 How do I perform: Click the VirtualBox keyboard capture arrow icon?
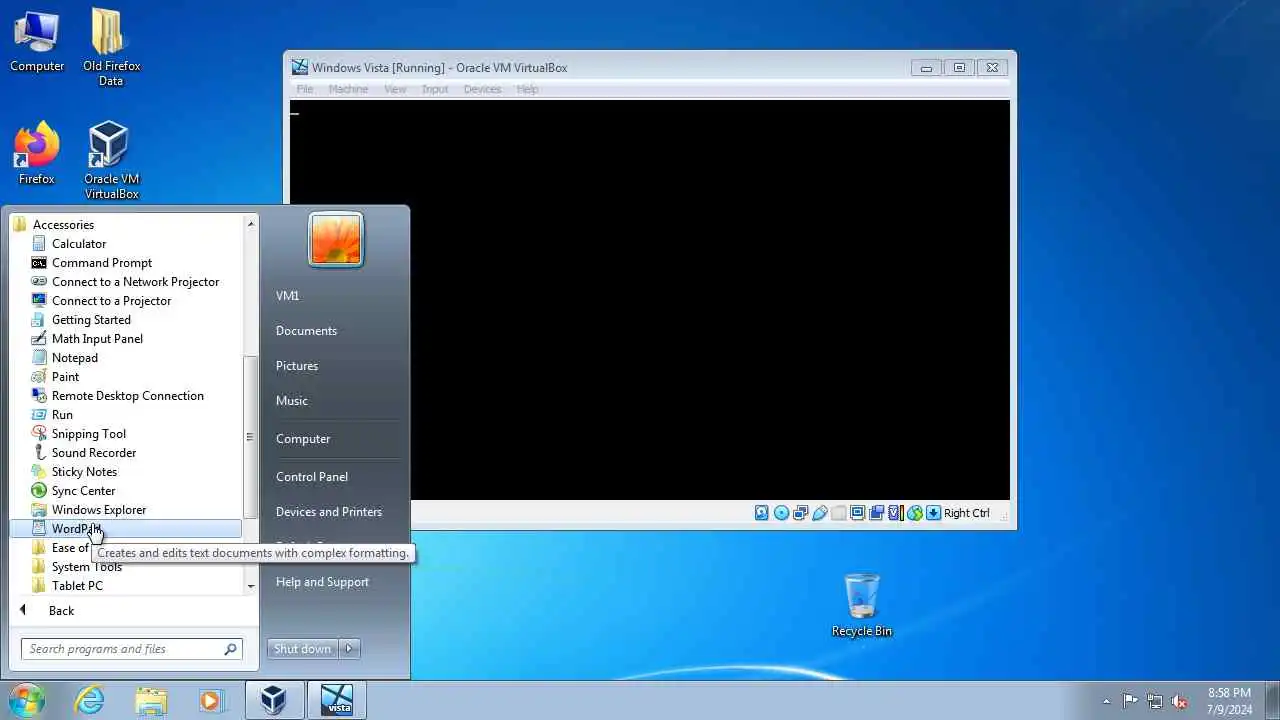tap(934, 513)
